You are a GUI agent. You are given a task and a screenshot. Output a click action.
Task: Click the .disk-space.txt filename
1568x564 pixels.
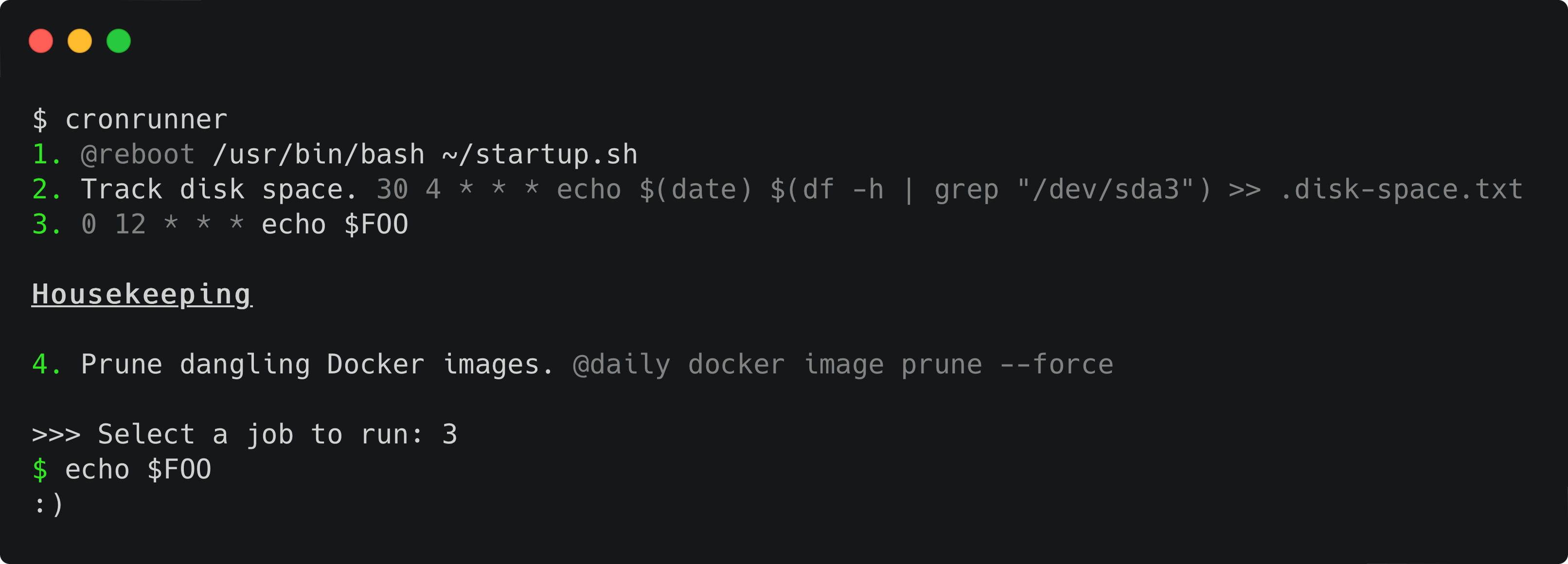pos(1401,189)
